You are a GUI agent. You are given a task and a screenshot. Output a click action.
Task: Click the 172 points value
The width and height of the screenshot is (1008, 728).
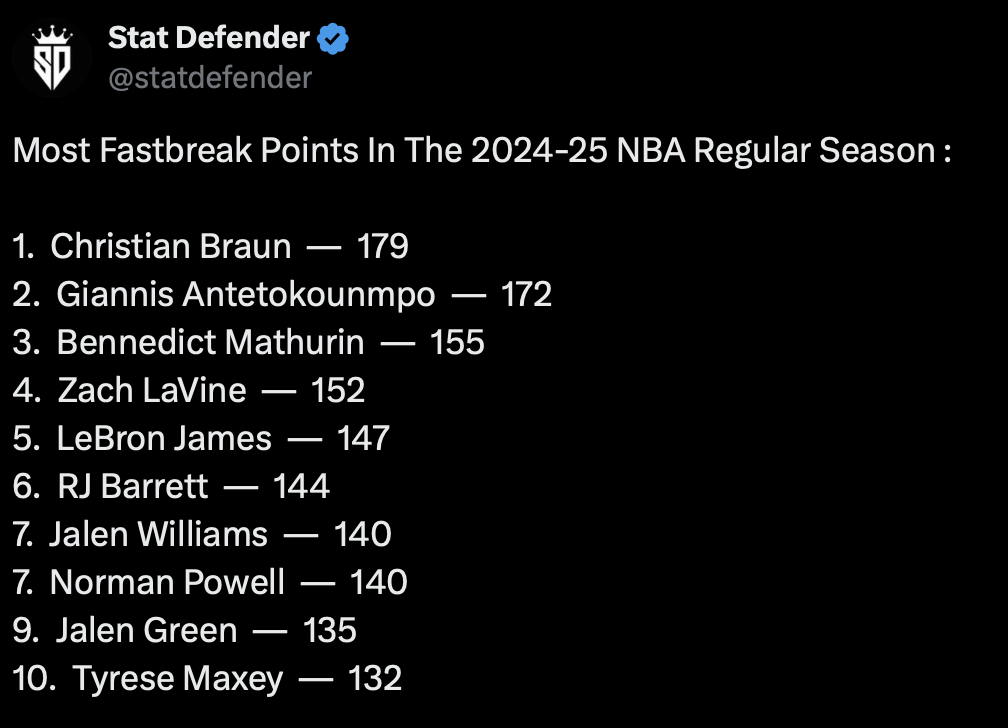point(526,294)
